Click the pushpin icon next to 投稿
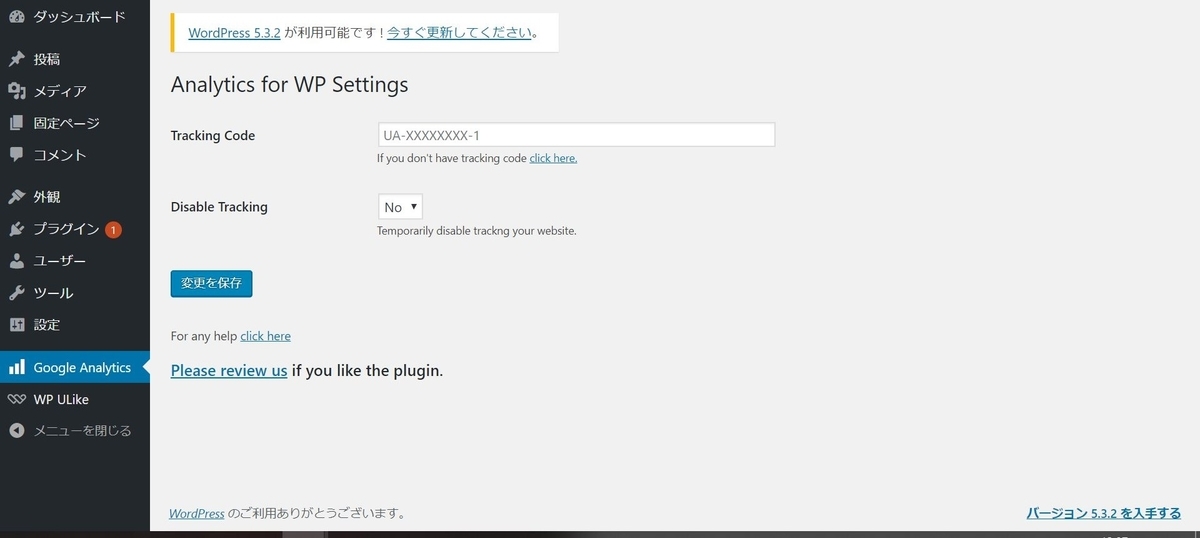1200x538 pixels. click(x=16, y=59)
